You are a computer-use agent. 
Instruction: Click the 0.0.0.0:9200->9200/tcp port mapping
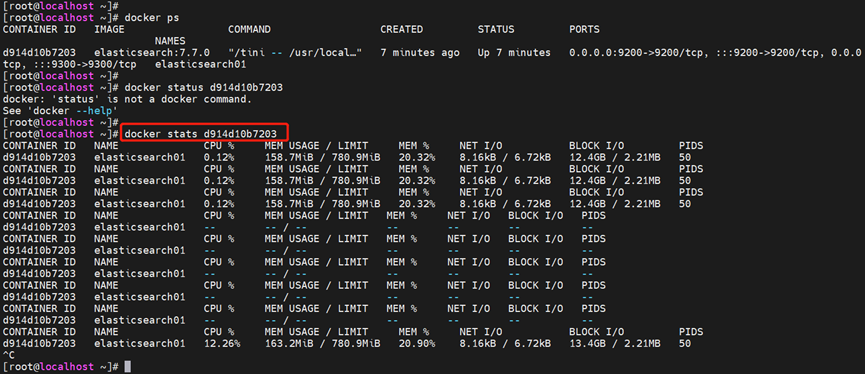(639, 52)
